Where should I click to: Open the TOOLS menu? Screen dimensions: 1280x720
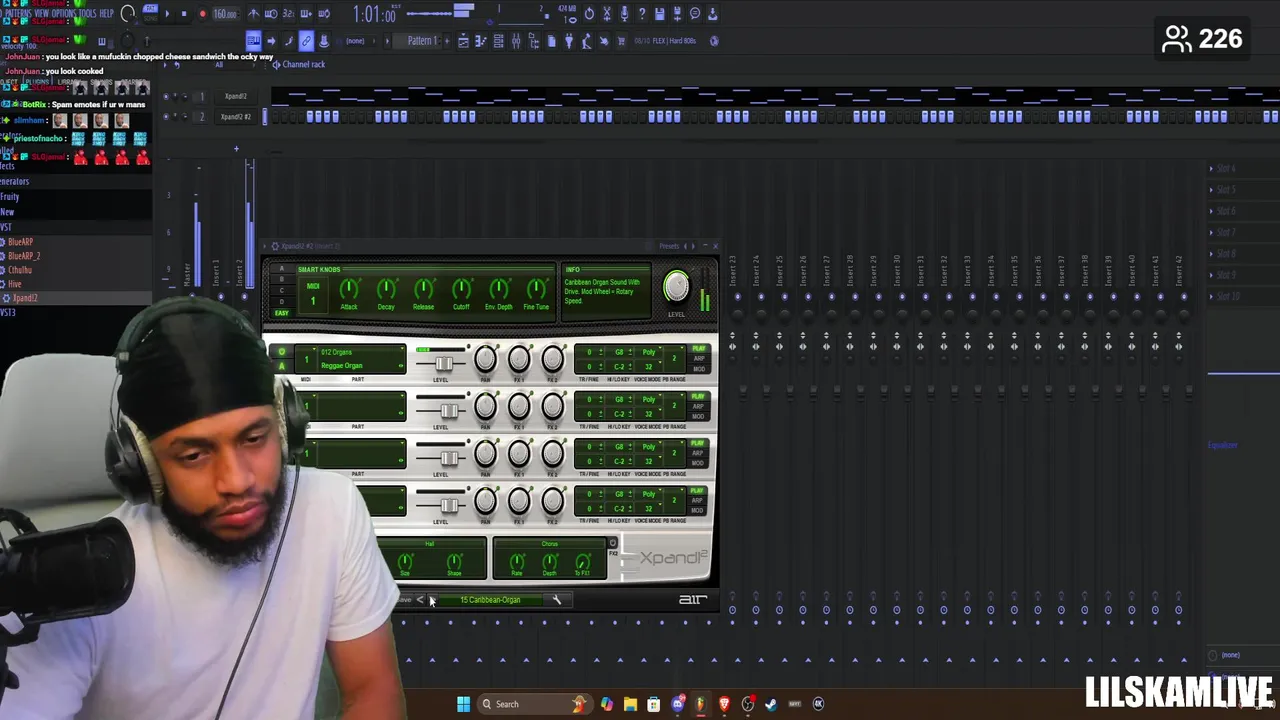(x=87, y=13)
